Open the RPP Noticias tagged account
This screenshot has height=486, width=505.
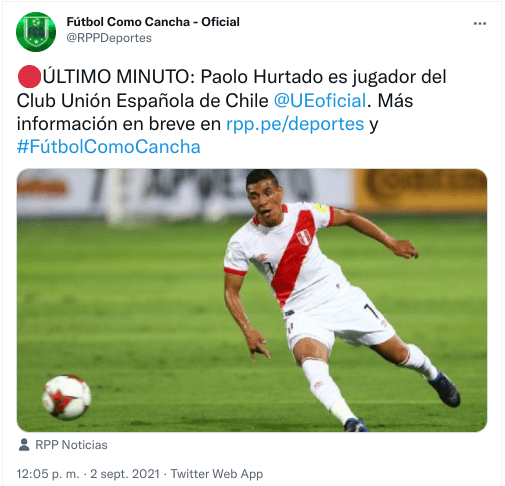pos(71,445)
